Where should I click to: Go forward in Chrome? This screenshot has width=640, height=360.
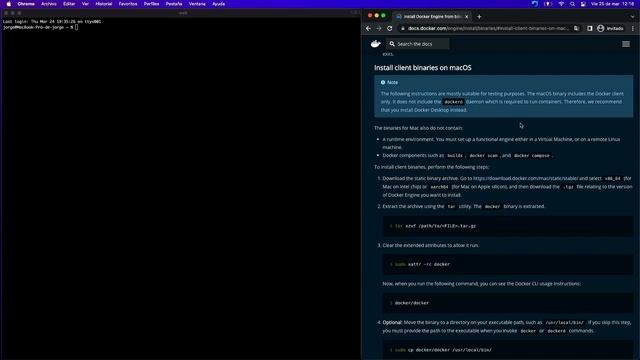tap(379, 28)
